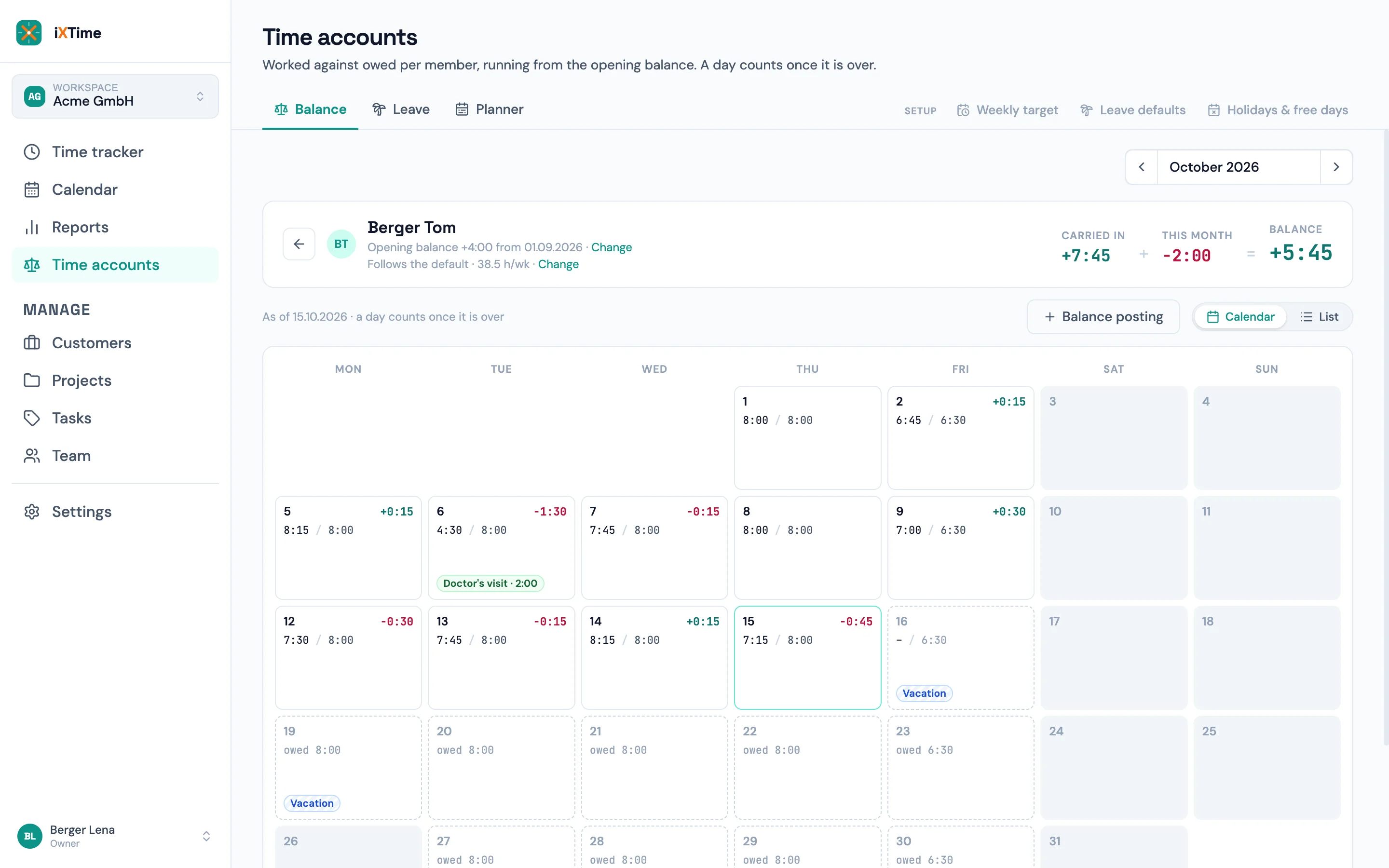The height and width of the screenshot is (868, 1389).
Task: Go to next month after October 2026
Action: pos(1336,167)
